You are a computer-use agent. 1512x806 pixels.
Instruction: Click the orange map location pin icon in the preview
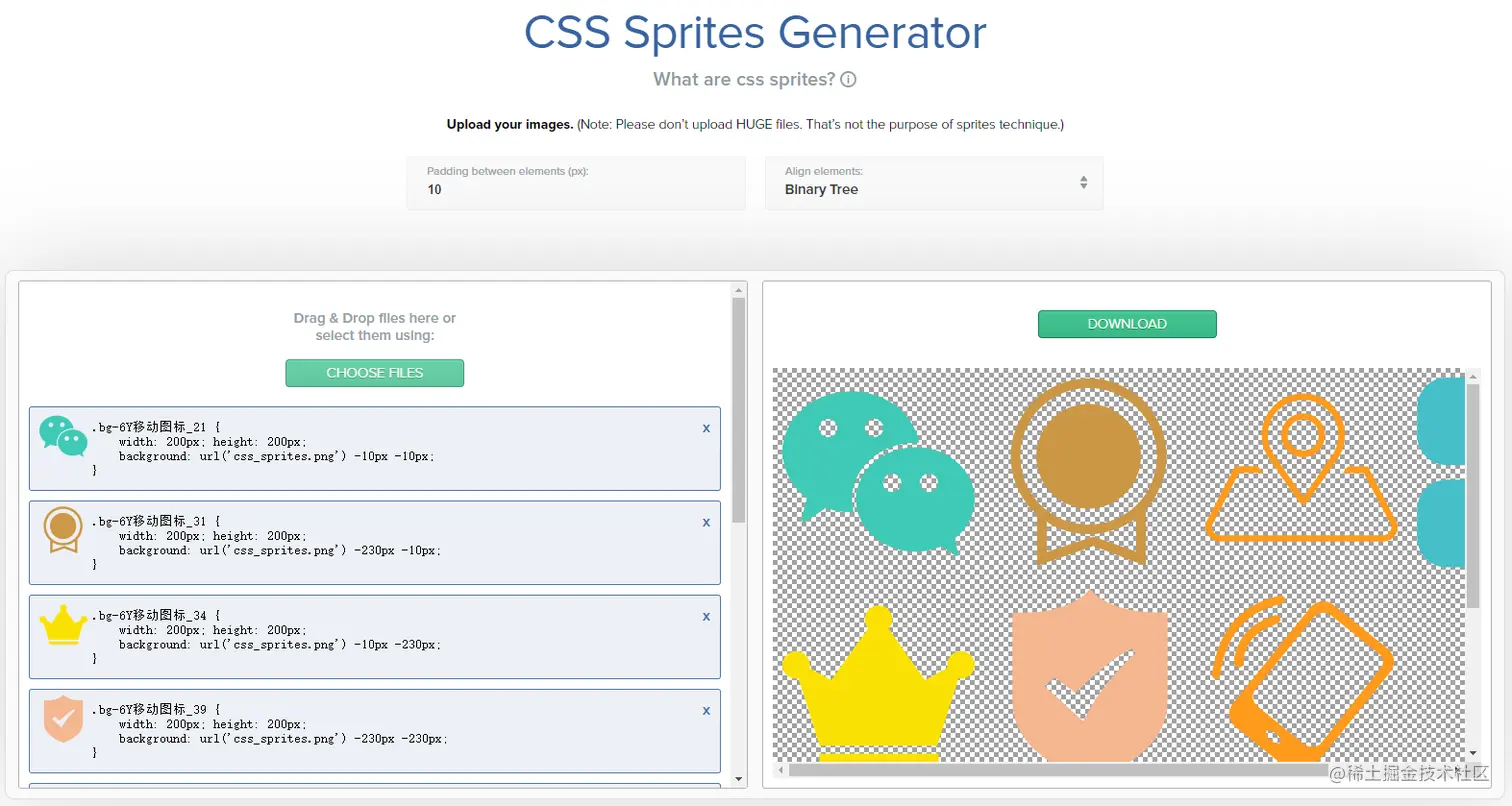(x=1301, y=468)
